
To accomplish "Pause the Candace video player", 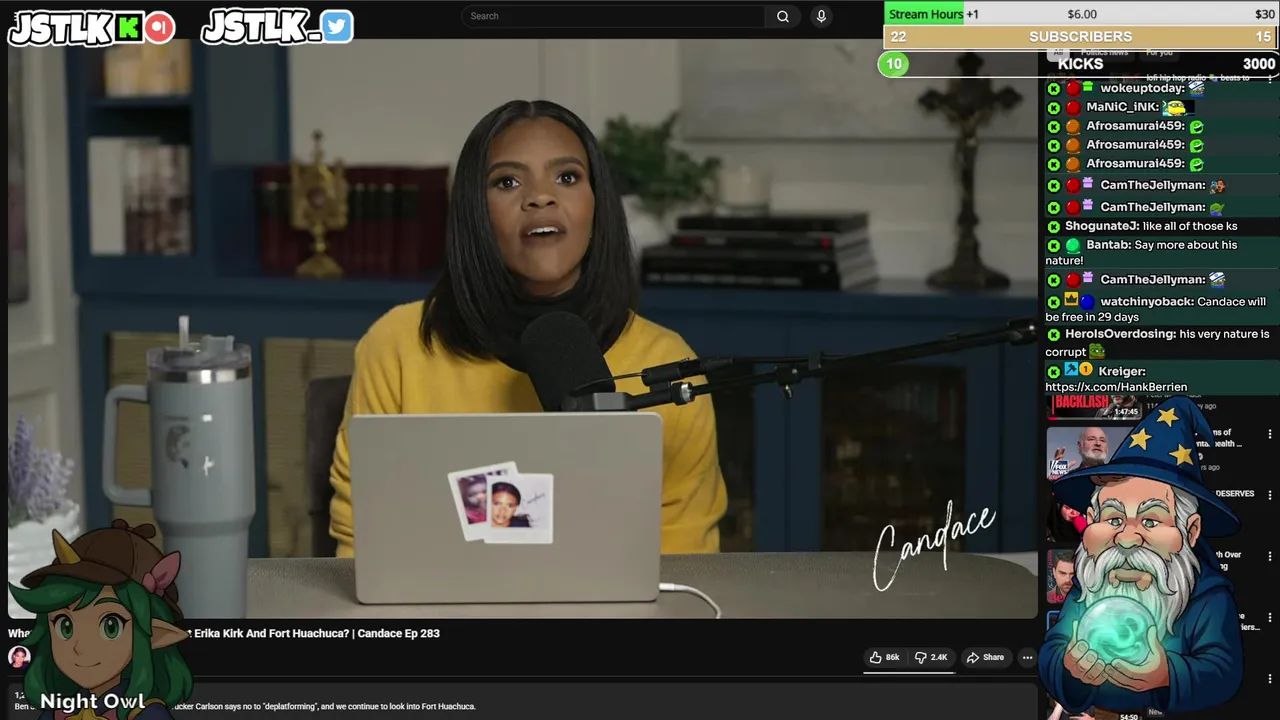I will click(x=523, y=328).
